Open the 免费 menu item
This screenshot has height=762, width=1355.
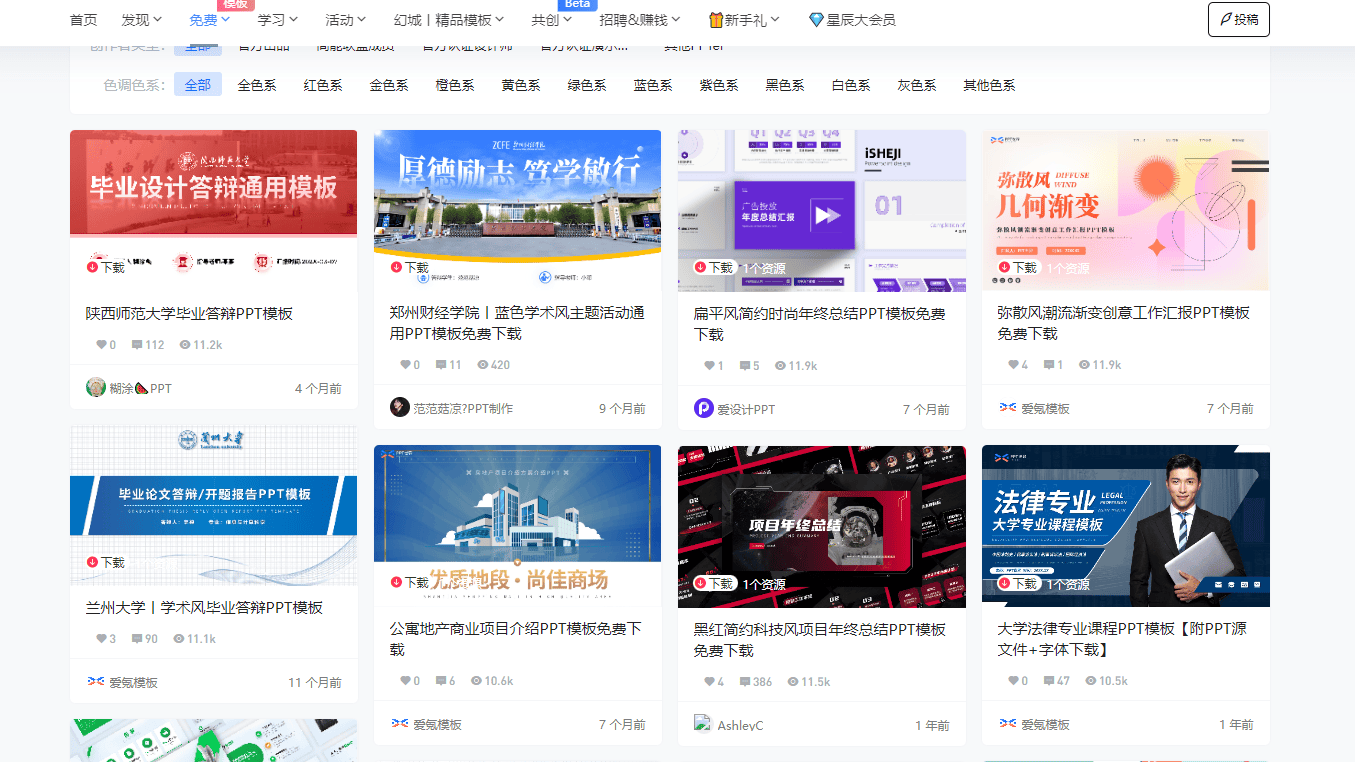(209, 20)
